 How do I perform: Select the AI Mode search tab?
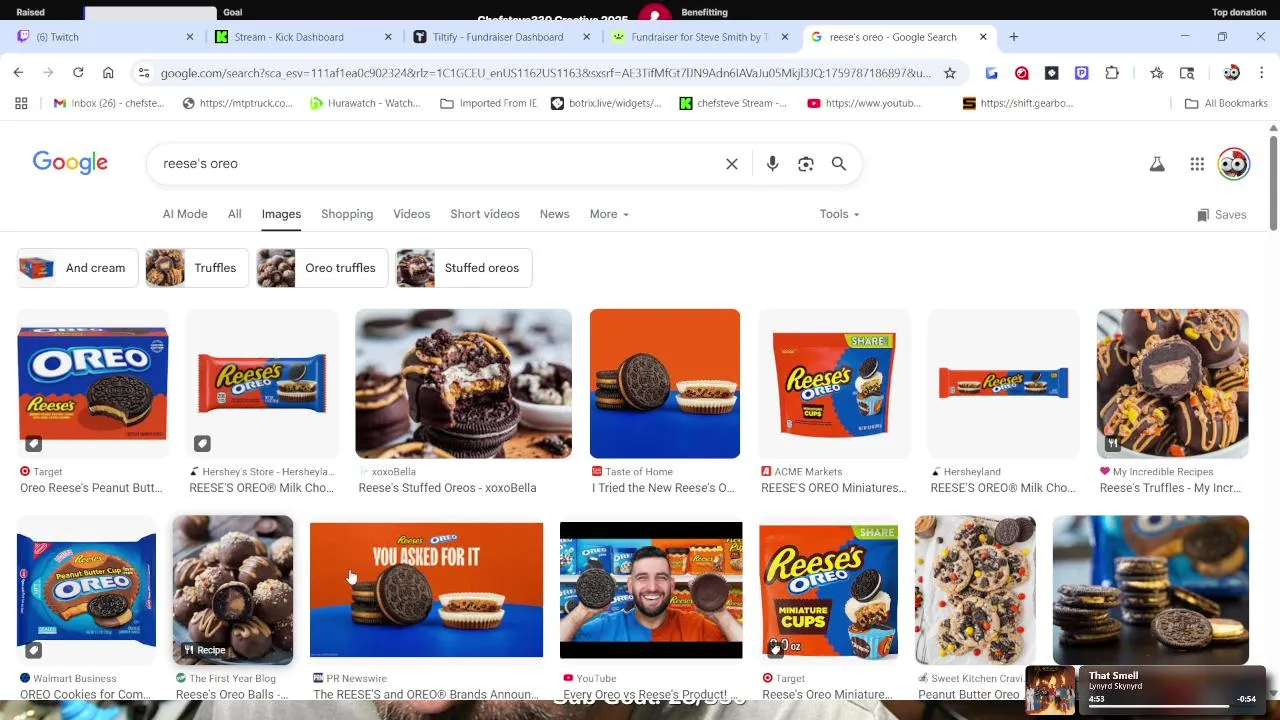(x=185, y=214)
